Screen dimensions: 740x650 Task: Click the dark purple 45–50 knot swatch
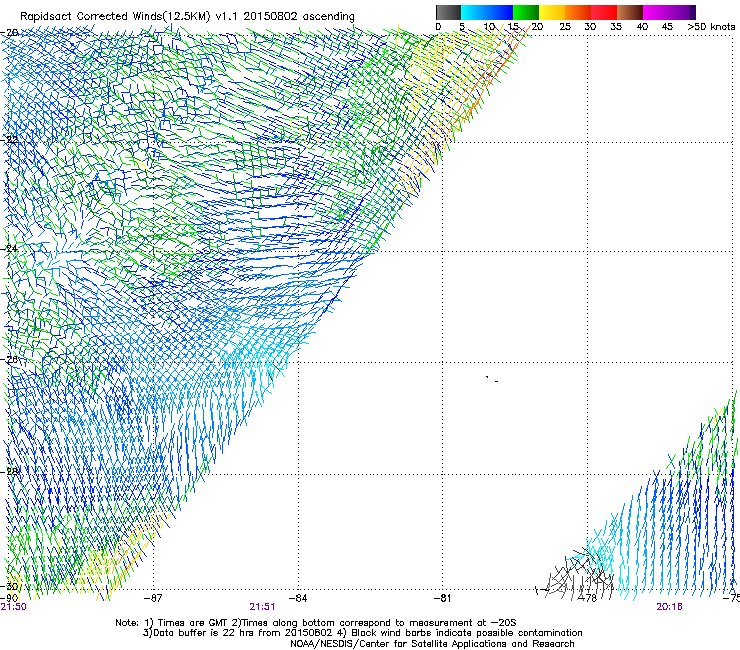tap(682, 12)
